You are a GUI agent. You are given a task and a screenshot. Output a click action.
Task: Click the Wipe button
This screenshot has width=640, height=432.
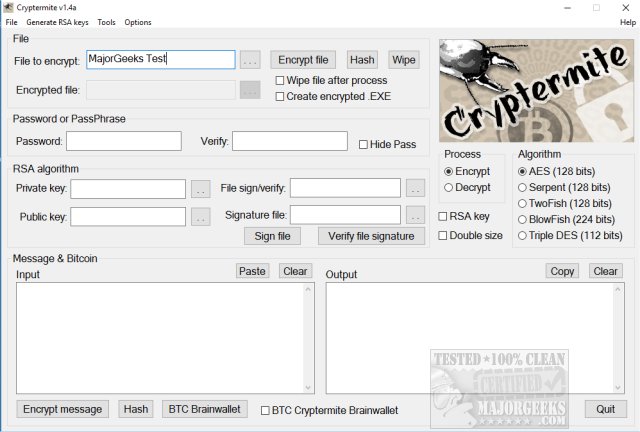click(x=404, y=60)
